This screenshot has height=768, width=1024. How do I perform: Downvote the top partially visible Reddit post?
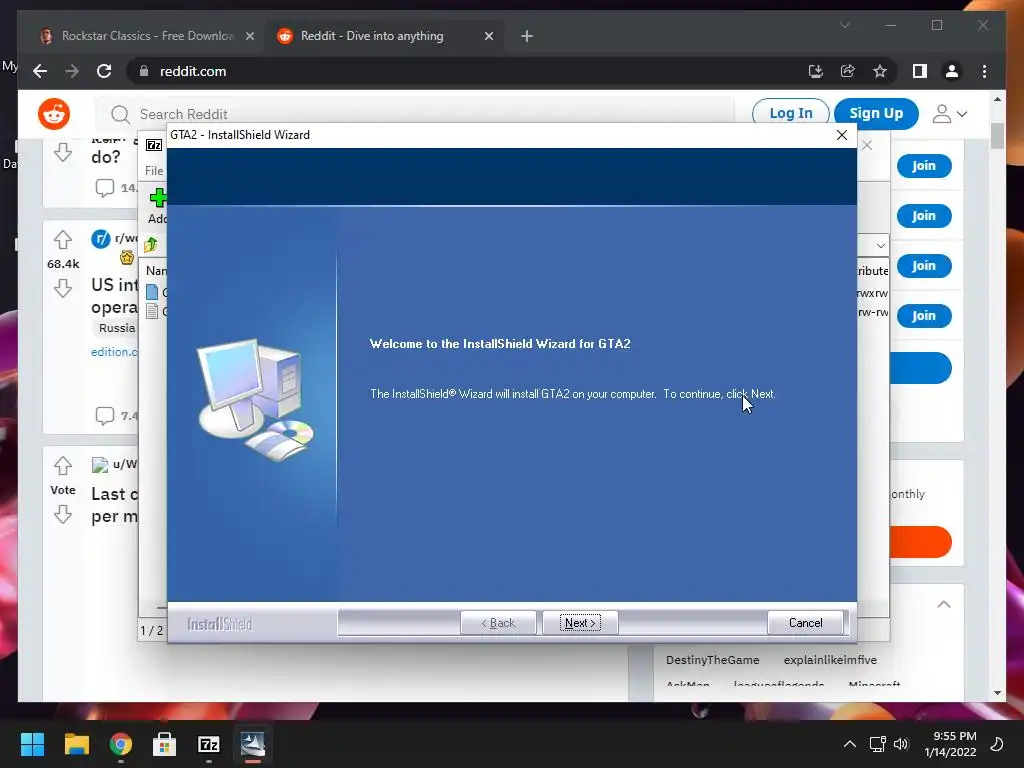[63, 152]
